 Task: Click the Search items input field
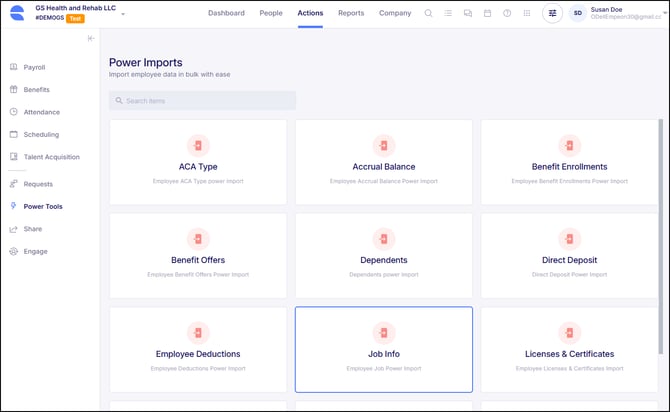pos(202,101)
